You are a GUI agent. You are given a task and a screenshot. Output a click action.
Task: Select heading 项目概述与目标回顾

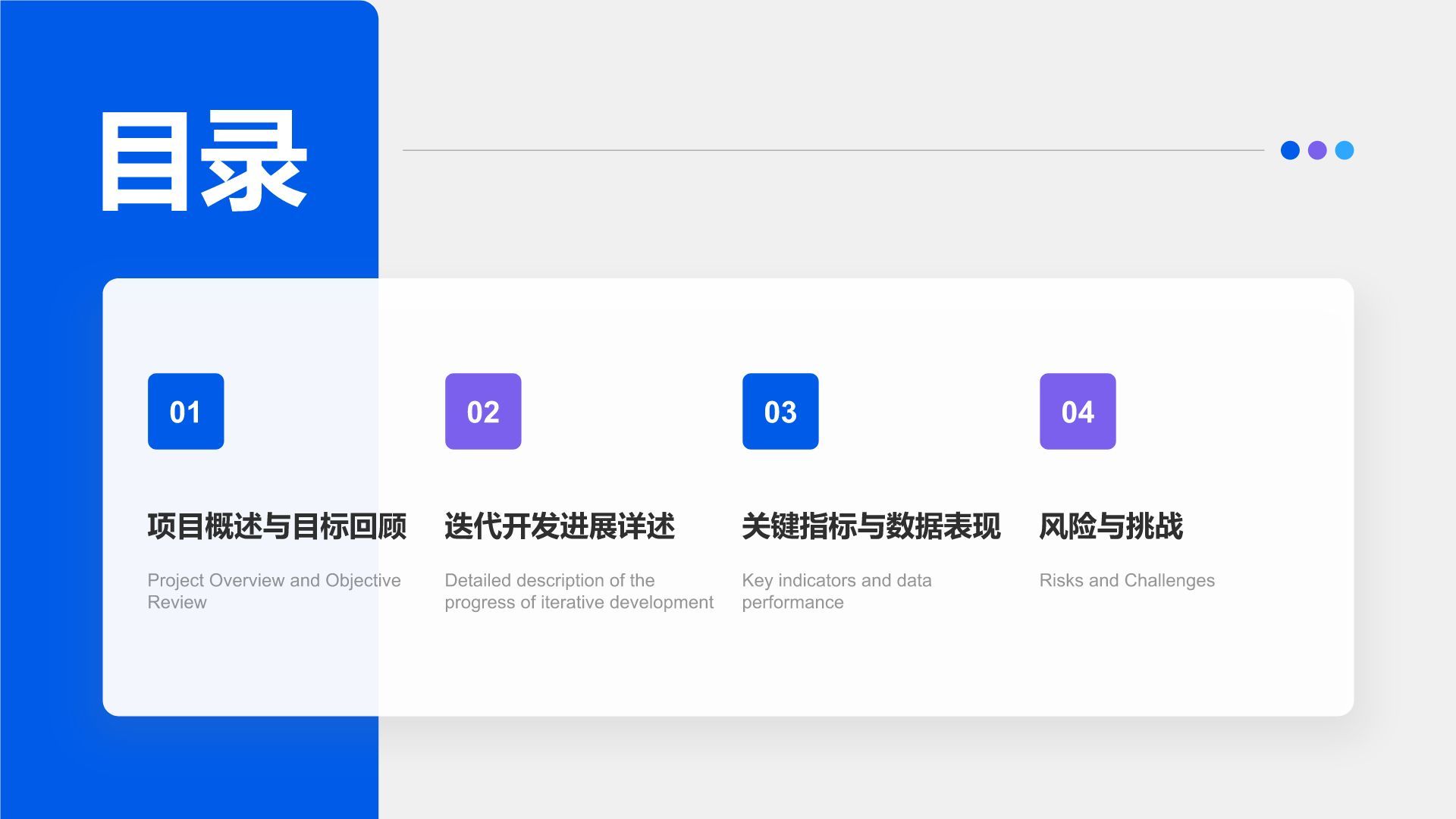tap(277, 526)
